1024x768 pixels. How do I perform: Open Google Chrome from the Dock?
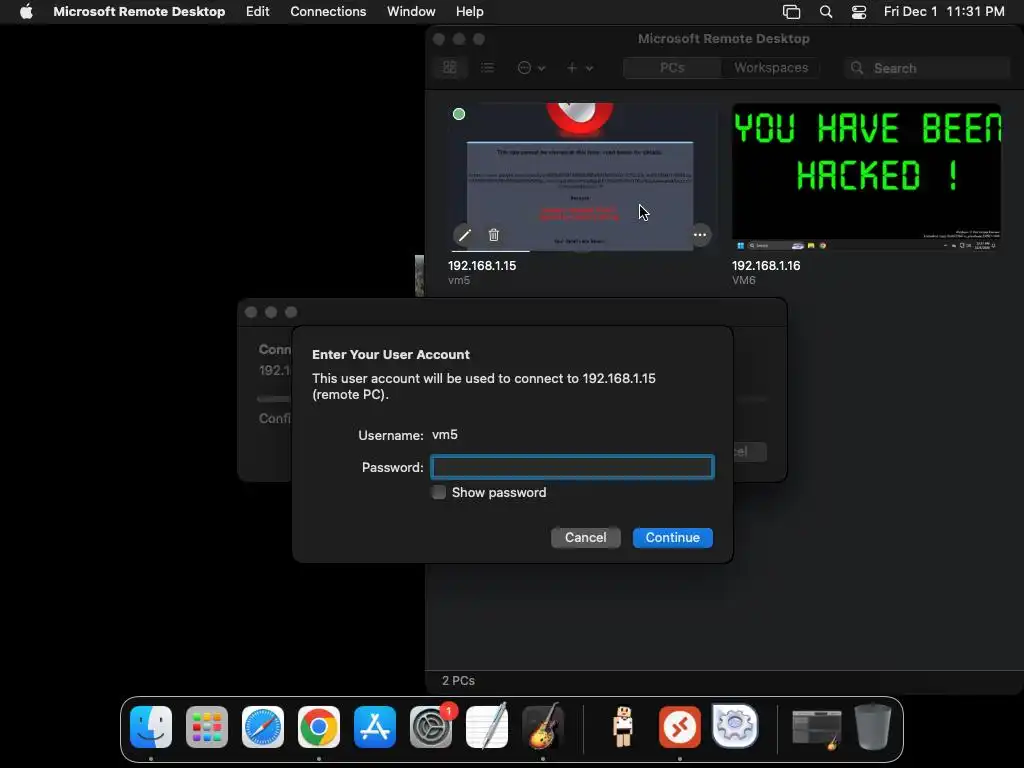click(319, 727)
